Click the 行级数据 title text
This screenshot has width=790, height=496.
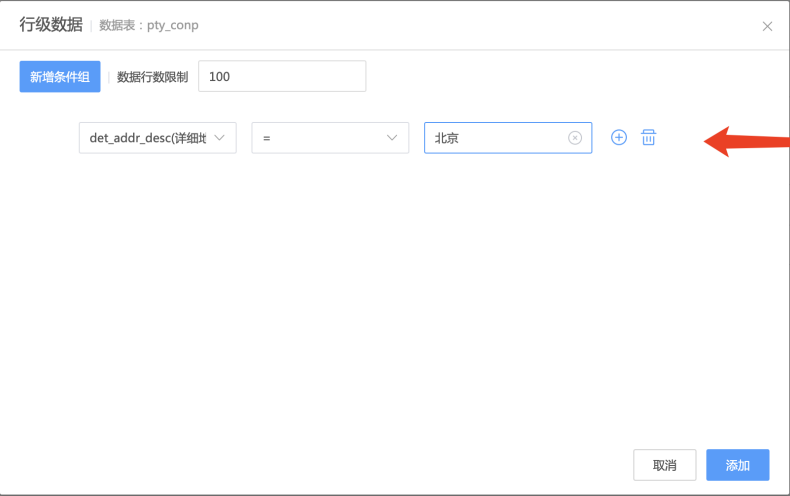click(x=51, y=24)
